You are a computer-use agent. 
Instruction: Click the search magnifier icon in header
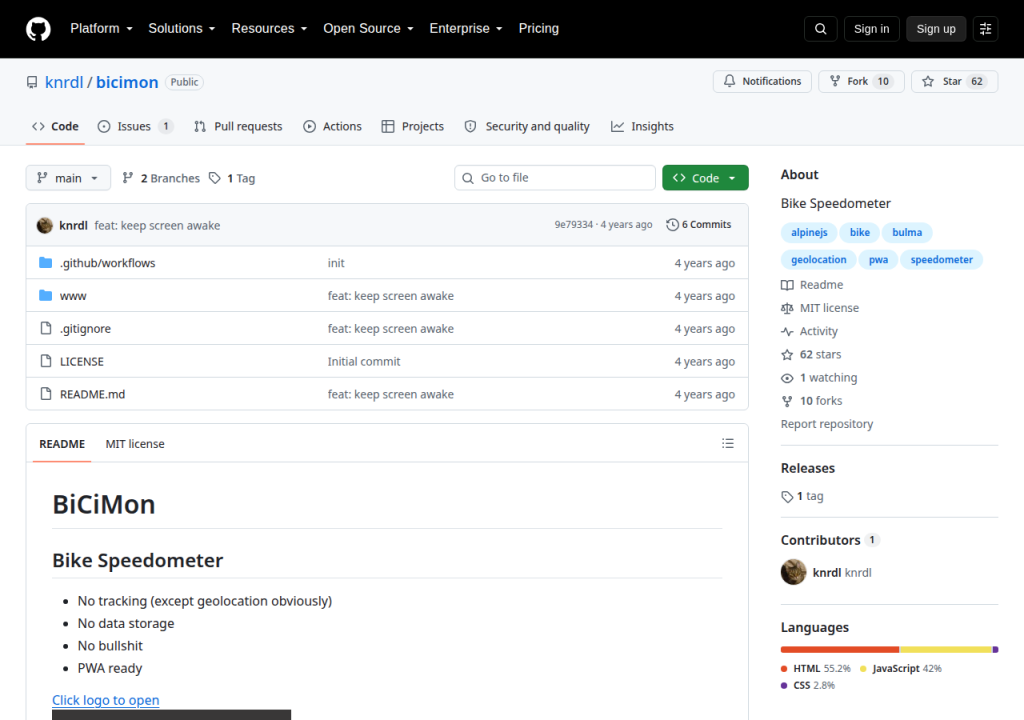(821, 29)
